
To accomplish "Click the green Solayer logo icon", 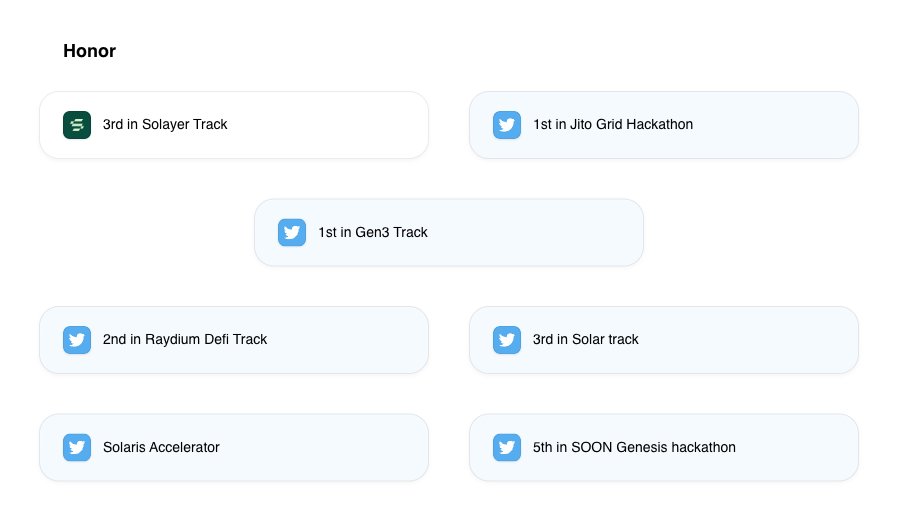I will click(x=77, y=125).
